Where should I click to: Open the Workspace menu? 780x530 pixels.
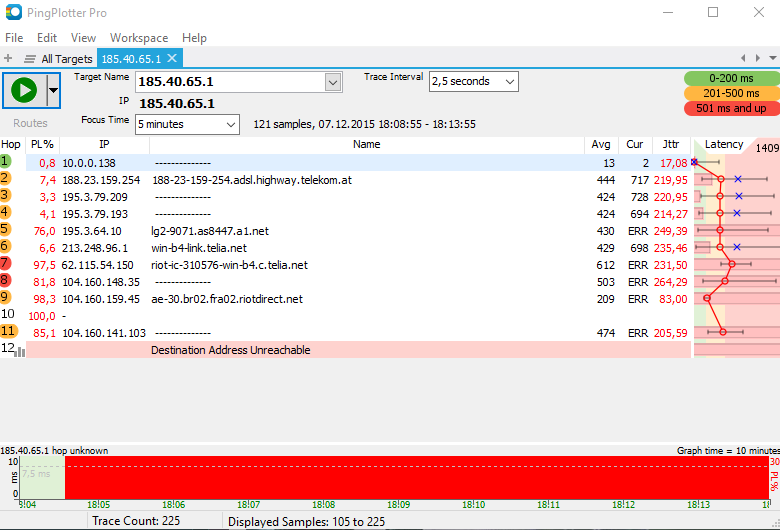click(x=139, y=38)
